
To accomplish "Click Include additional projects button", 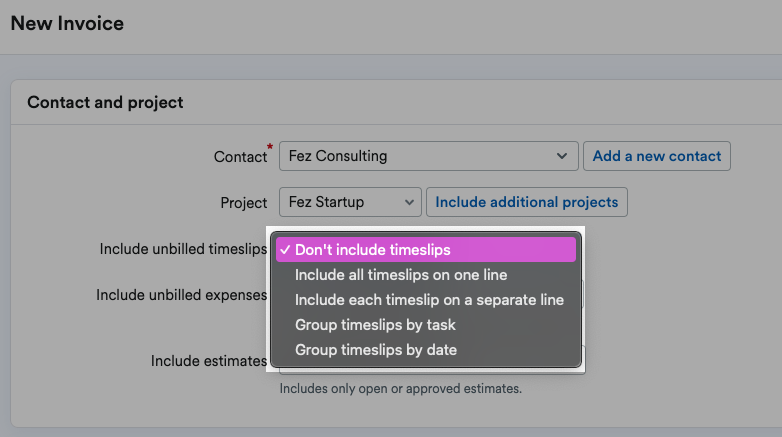I will click(x=527, y=202).
